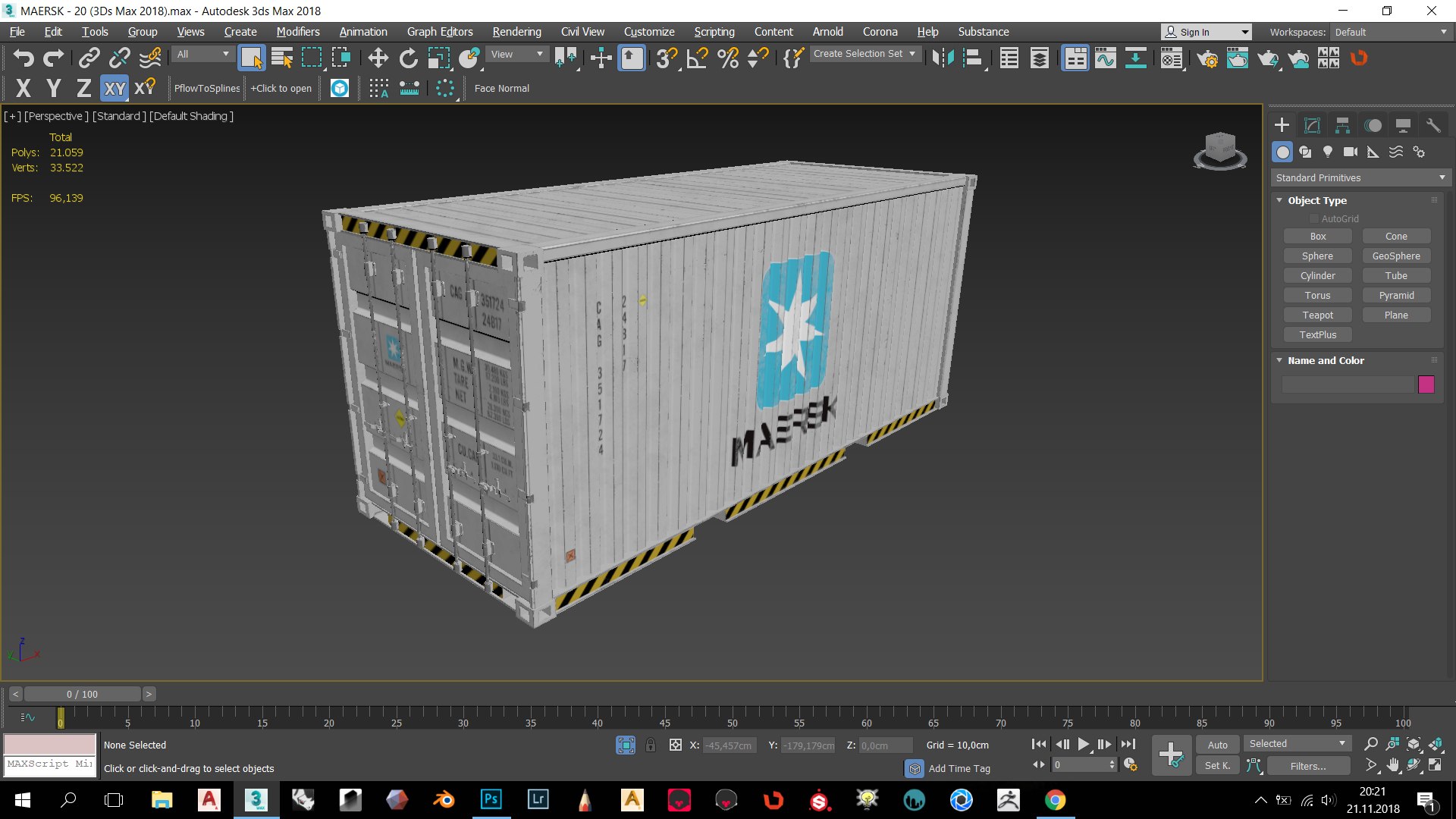This screenshot has width=1456, height=819.
Task: Click the Undo arrow icon
Action: coord(24,58)
